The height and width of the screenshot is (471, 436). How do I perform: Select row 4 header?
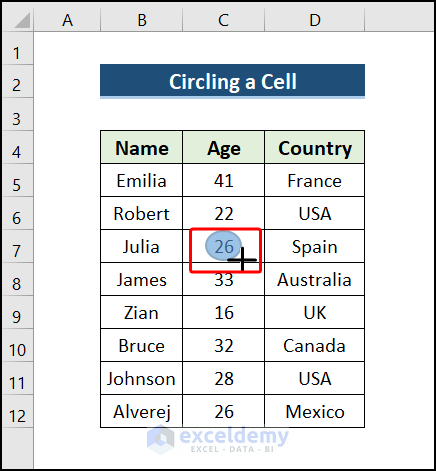click(x=17, y=147)
